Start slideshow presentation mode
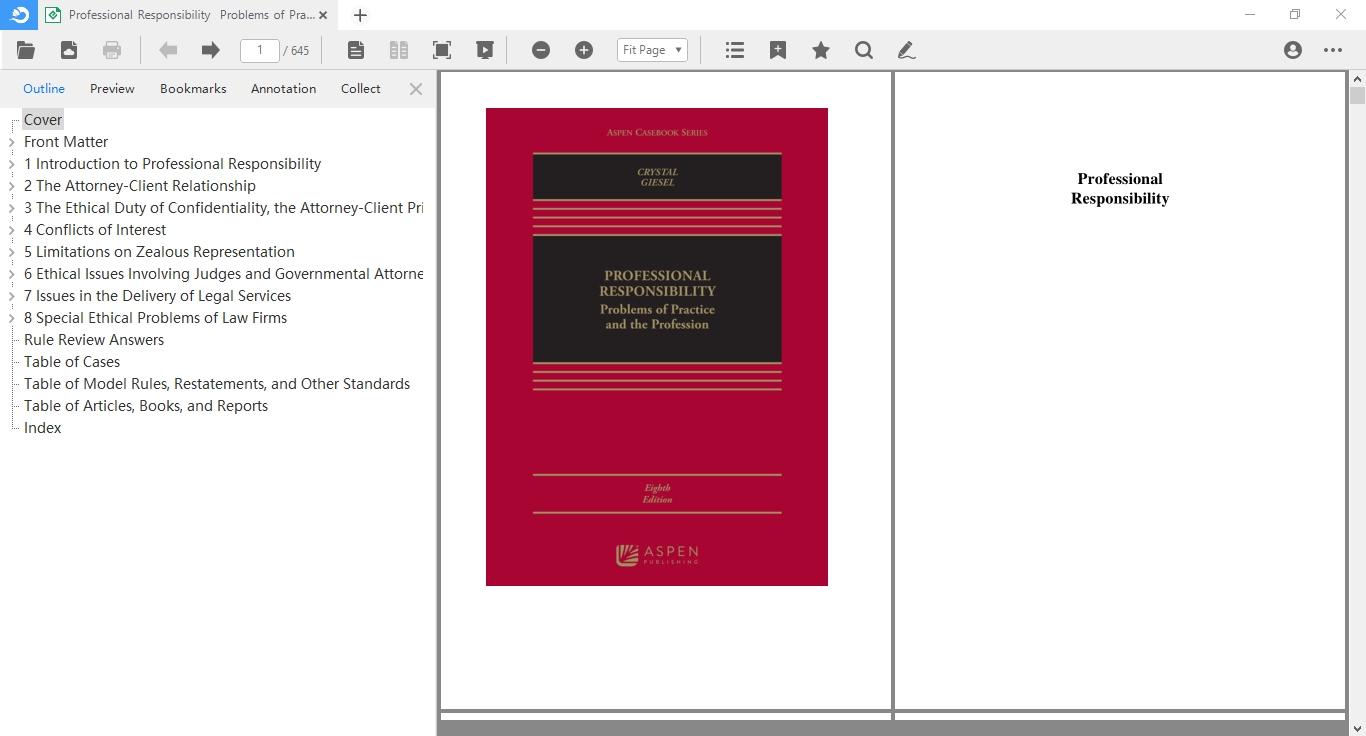 485,50
